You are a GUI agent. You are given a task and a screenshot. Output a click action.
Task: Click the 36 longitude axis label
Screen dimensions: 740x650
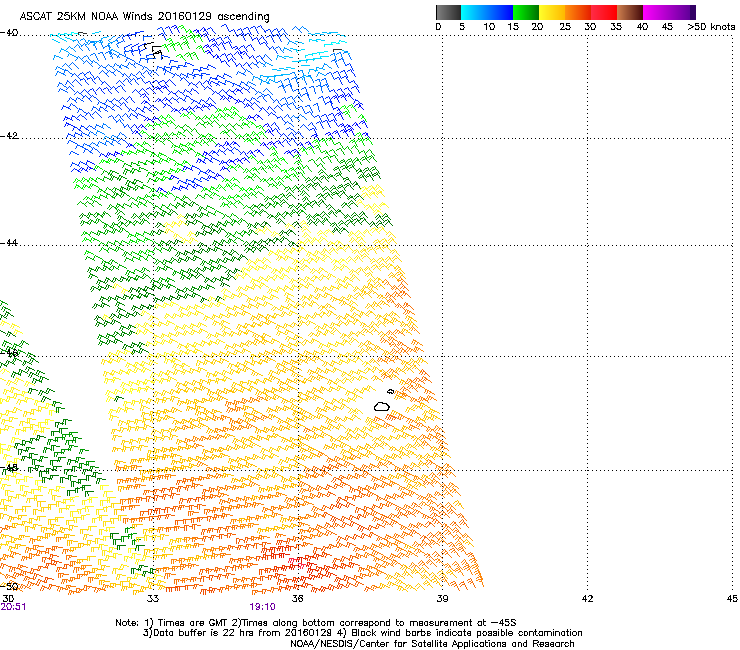point(297,599)
